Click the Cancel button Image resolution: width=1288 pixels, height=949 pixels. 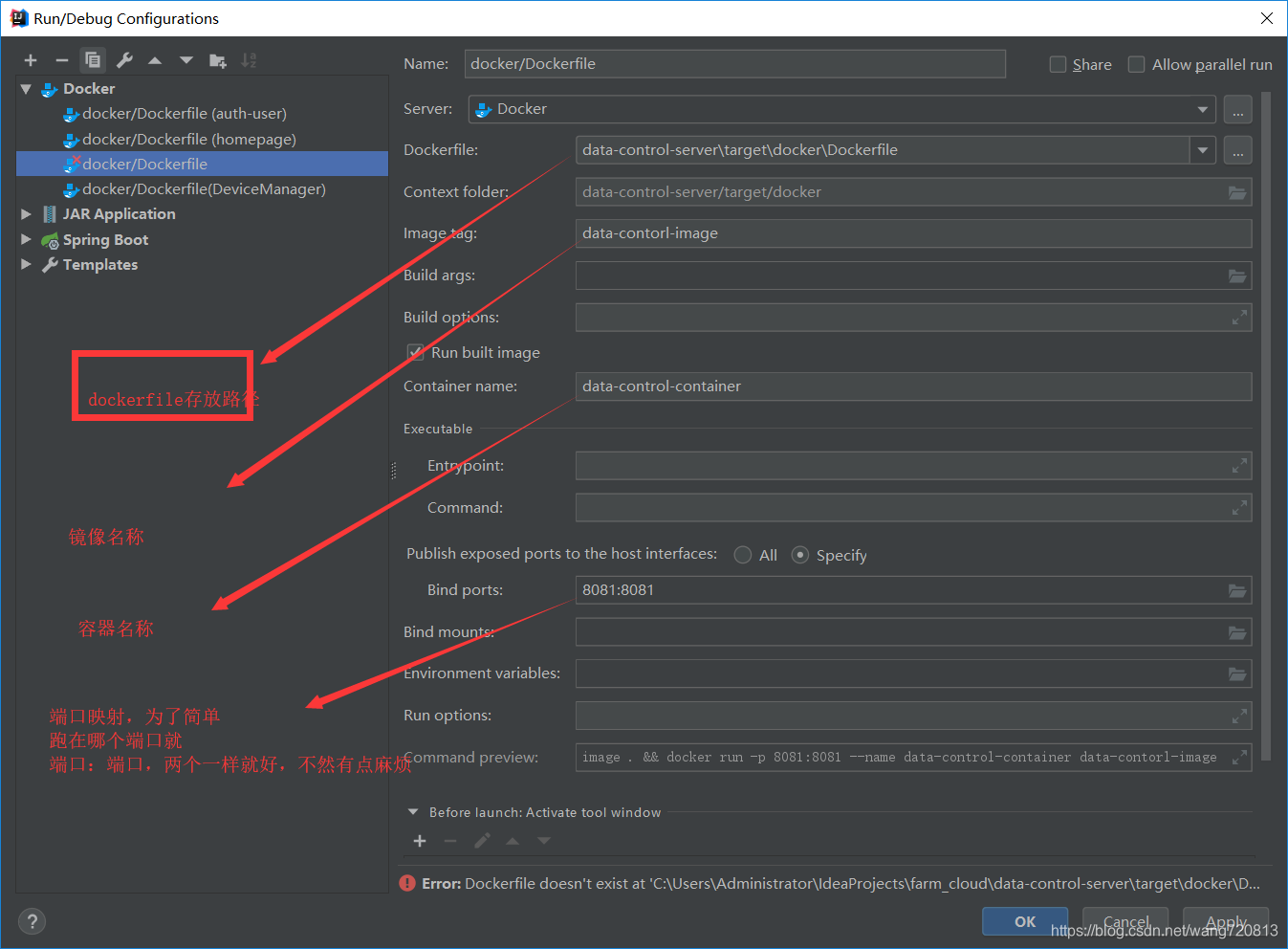pyautogui.click(x=1126, y=921)
